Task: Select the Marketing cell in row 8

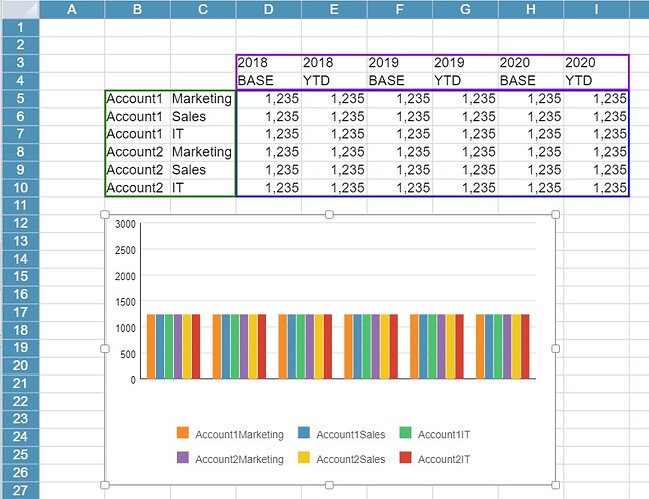Action: pos(202,152)
